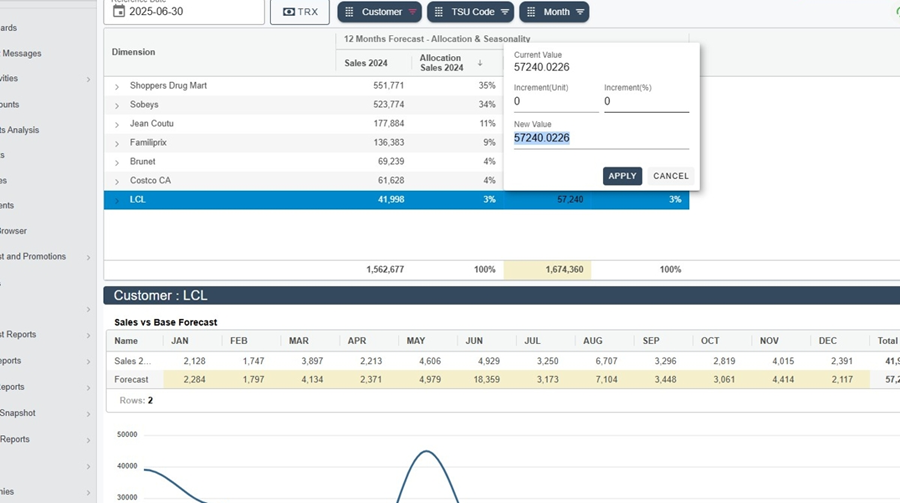Open Messages in the sidebar
This screenshot has height=503, width=900.
[x=21, y=53]
